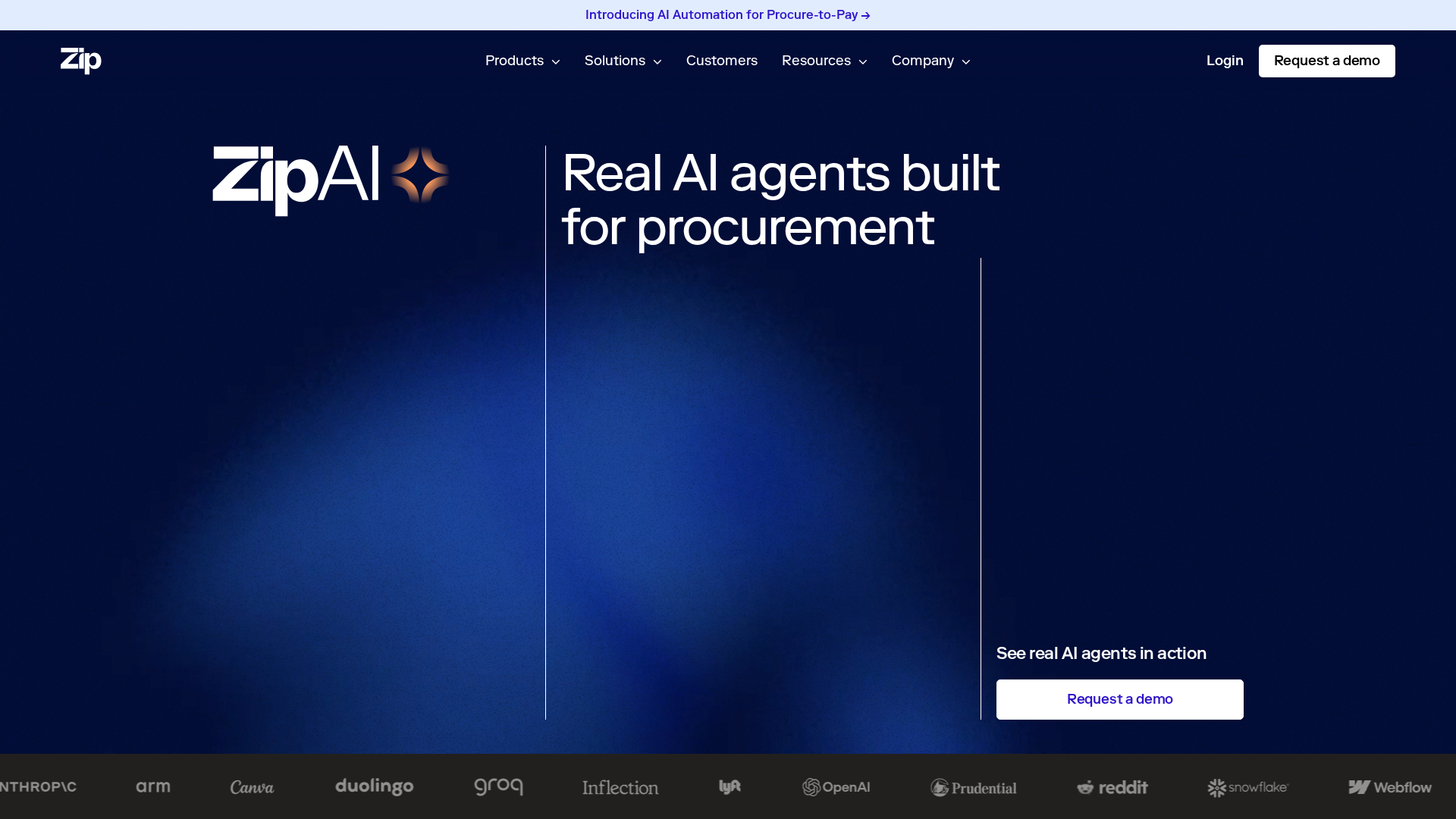Open the Resources dropdown menu
Screen dimensions: 1456x819
[824, 61]
